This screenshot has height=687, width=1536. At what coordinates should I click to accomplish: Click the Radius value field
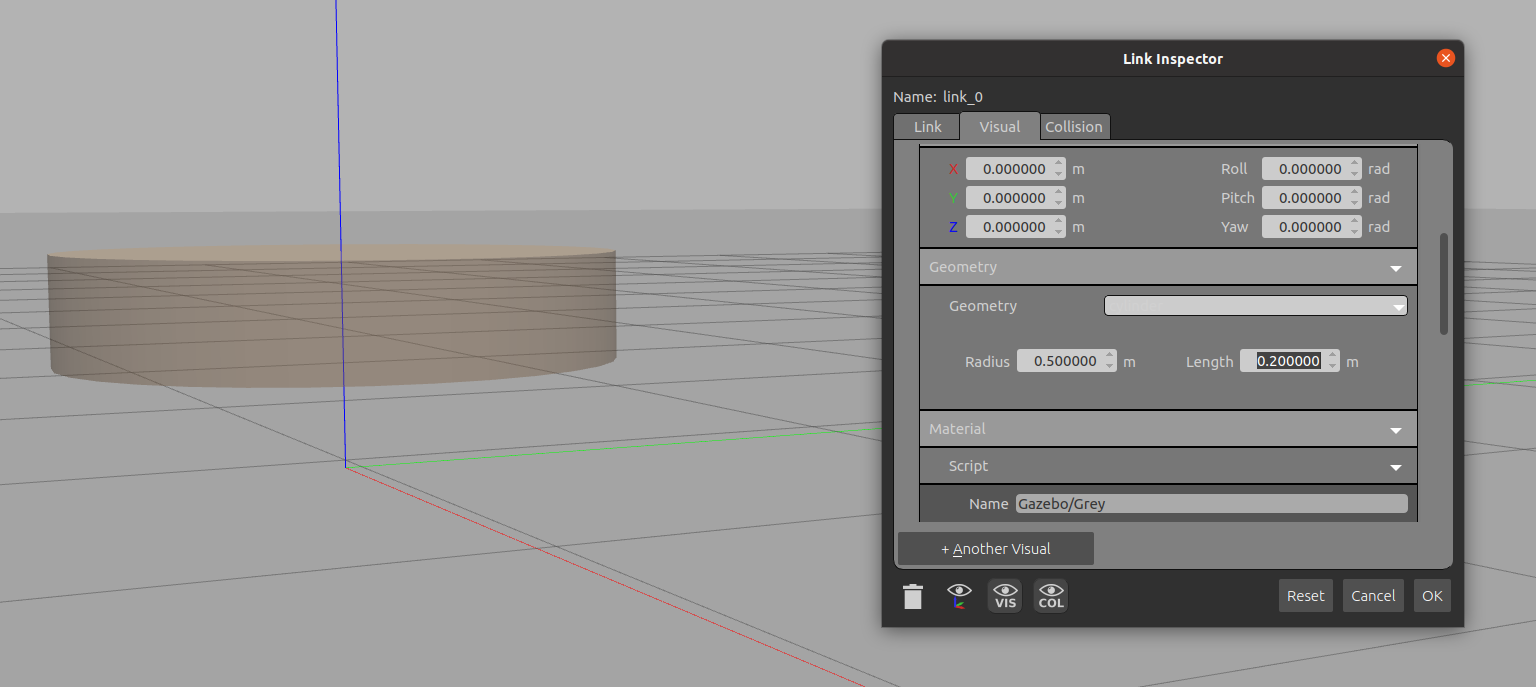[1059, 362]
